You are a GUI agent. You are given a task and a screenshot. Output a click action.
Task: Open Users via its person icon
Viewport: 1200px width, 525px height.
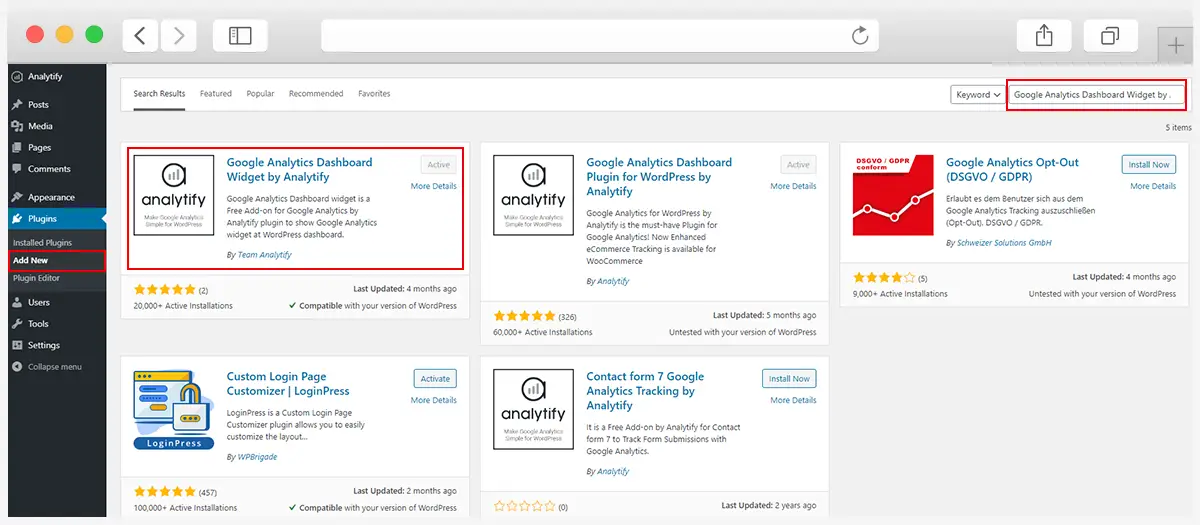coord(17,302)
